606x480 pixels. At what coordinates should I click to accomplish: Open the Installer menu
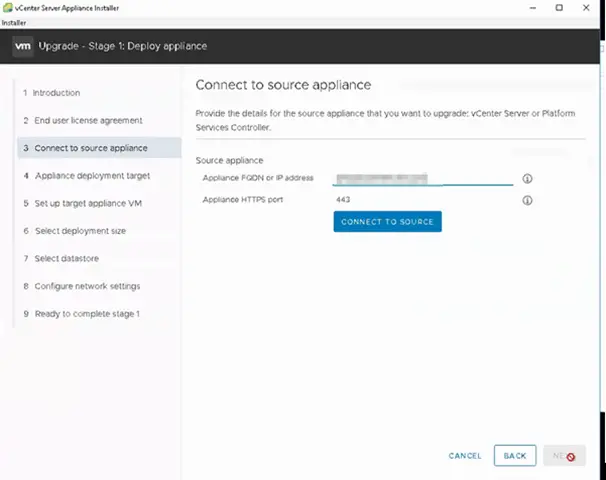pyautogui.click(x=14, y=23)
